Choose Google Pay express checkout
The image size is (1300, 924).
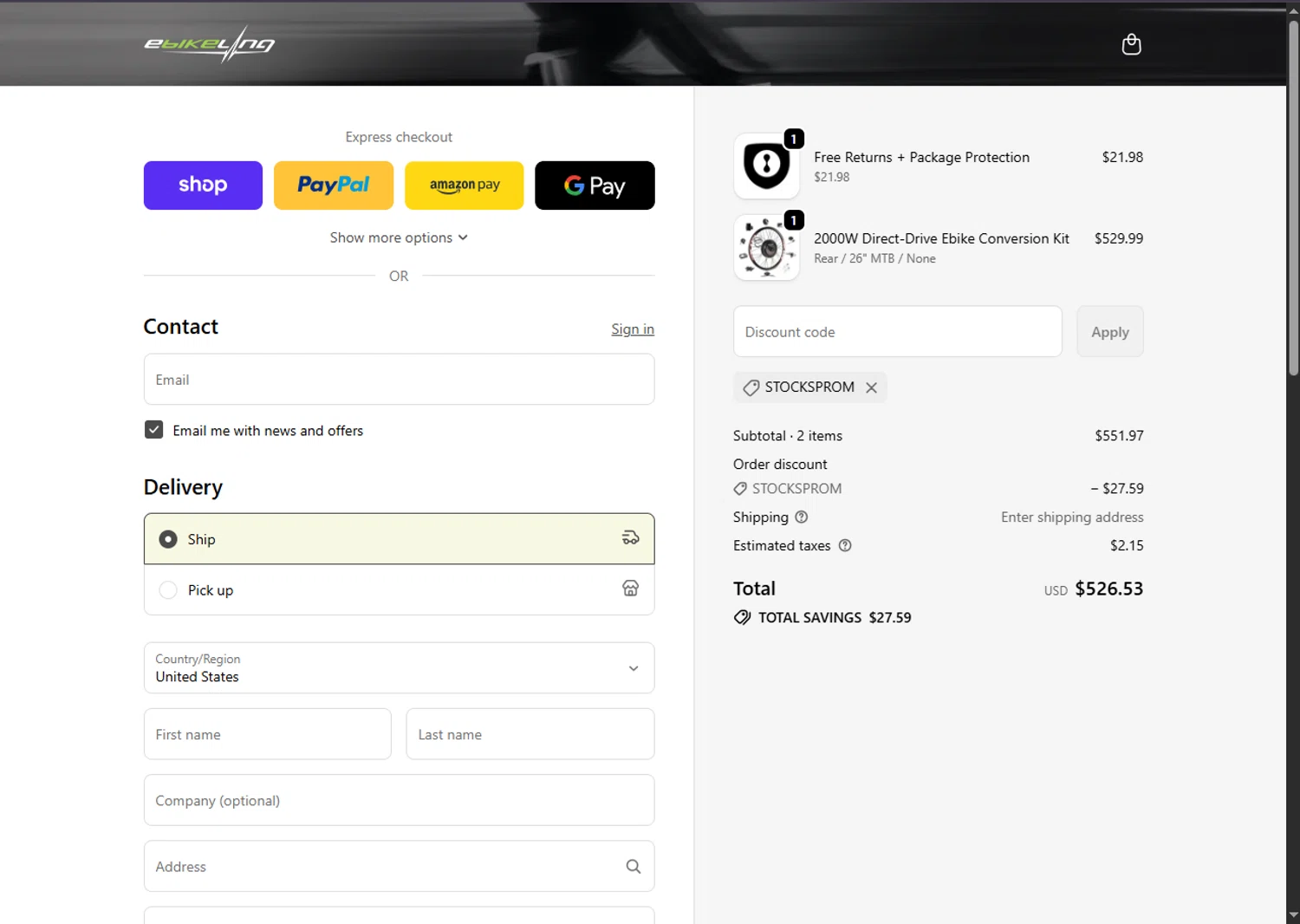coord(595,185)
